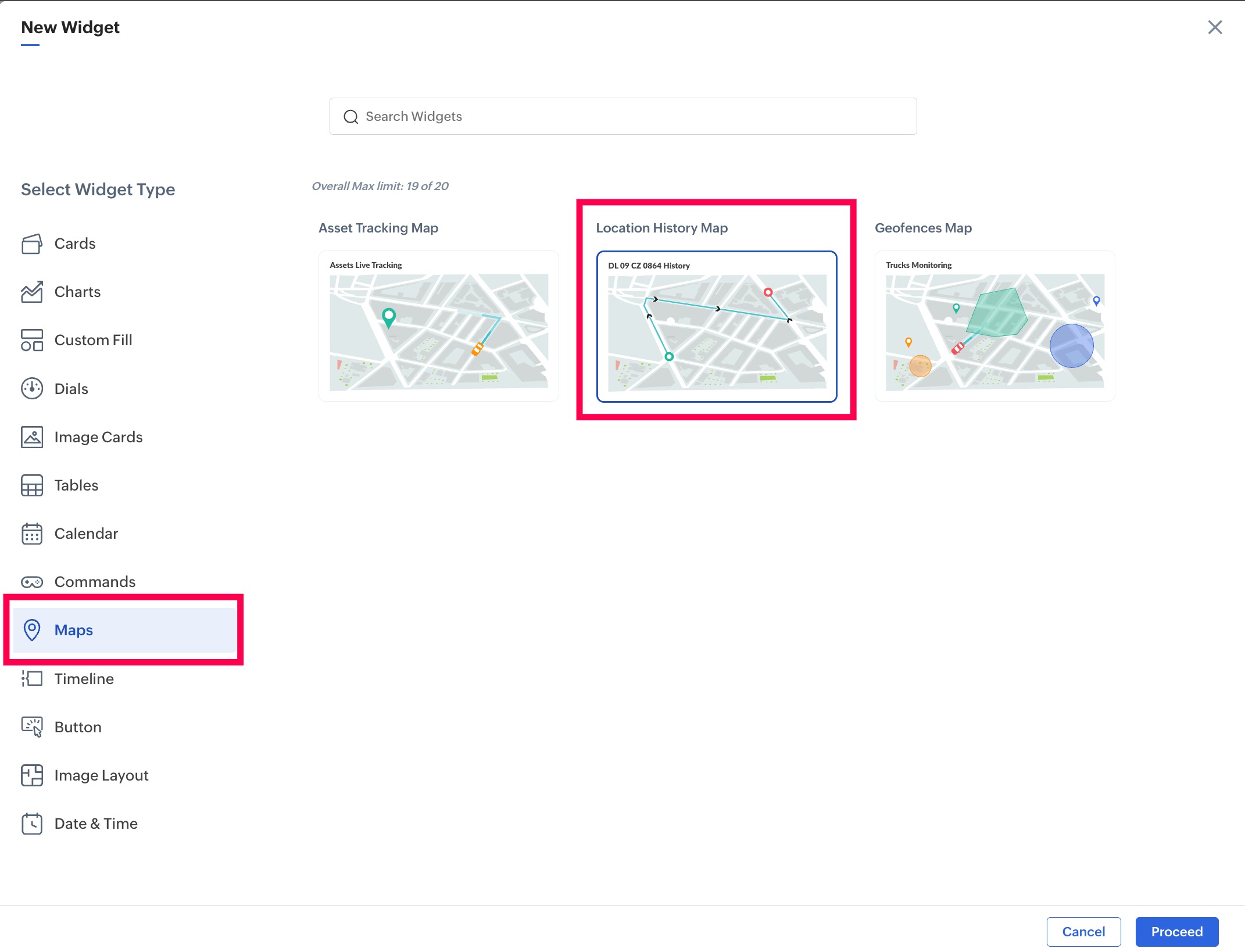Click the Cancel button
This screenshot has height=952, width=1245.
point(1083,932)
